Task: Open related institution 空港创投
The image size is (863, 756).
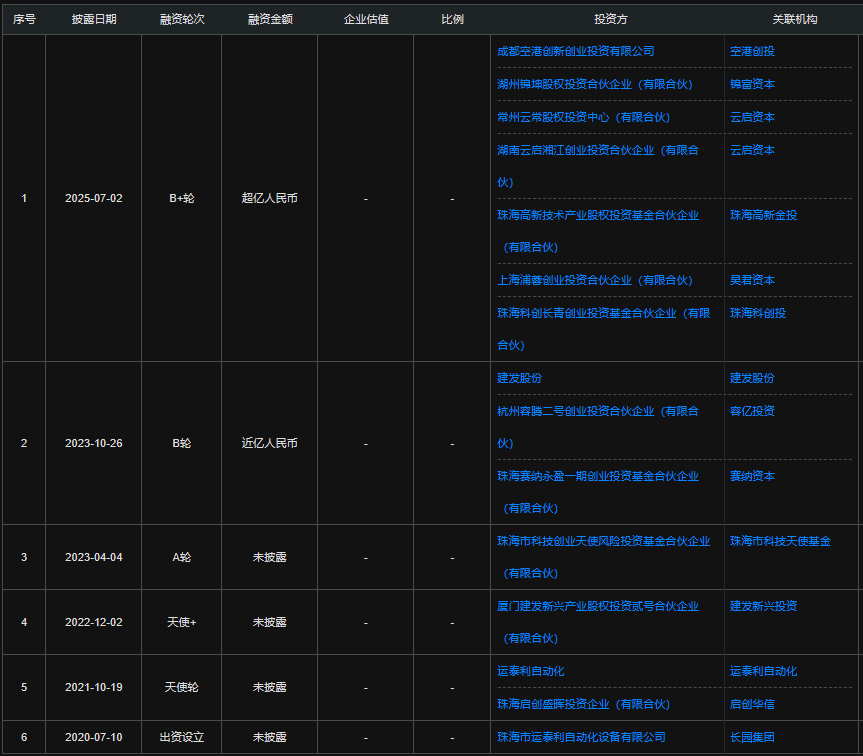Action: point(752,51)
